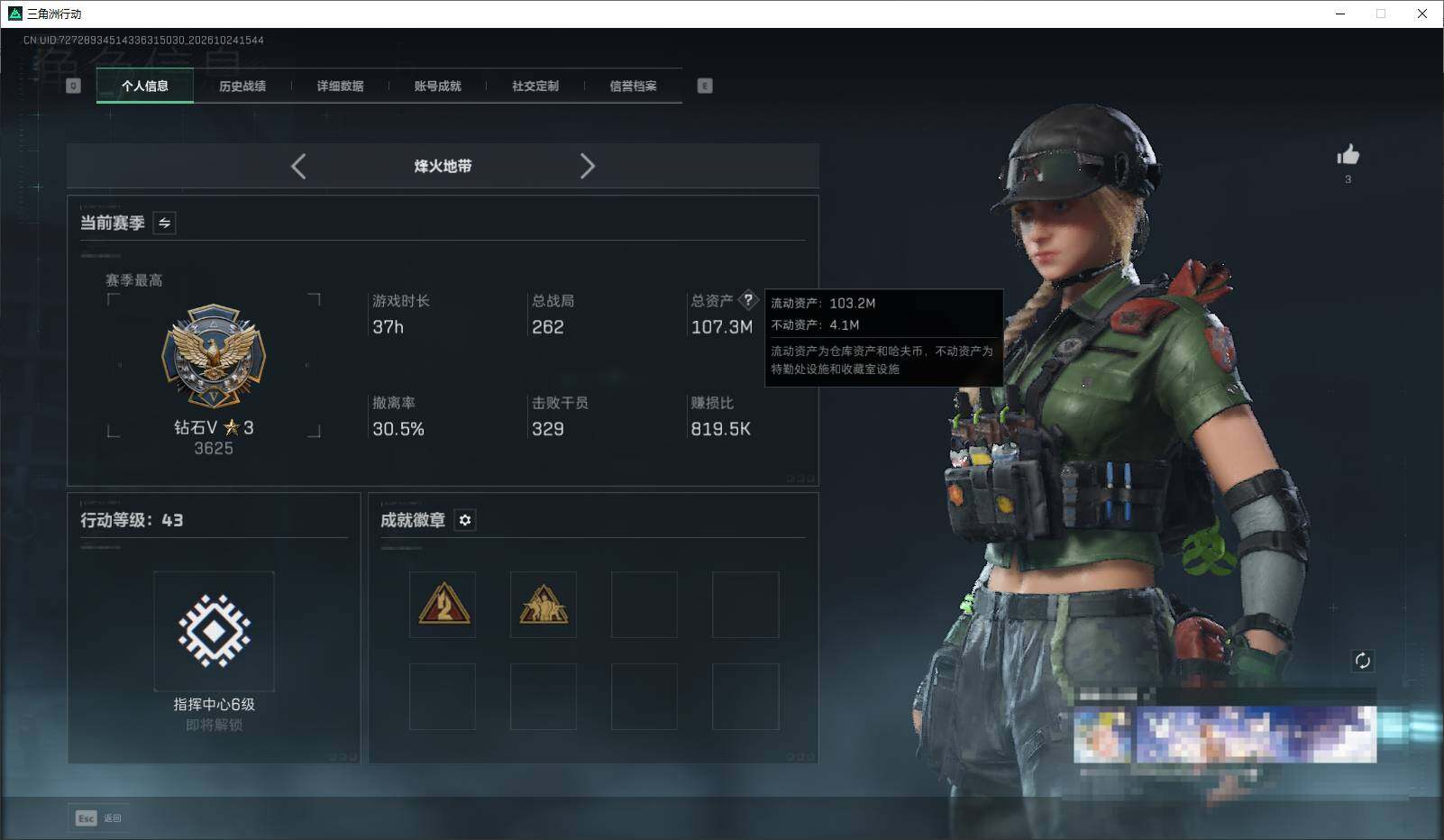Go to next mode with right chevron
1444x840 pixels.
click(588, 166)
